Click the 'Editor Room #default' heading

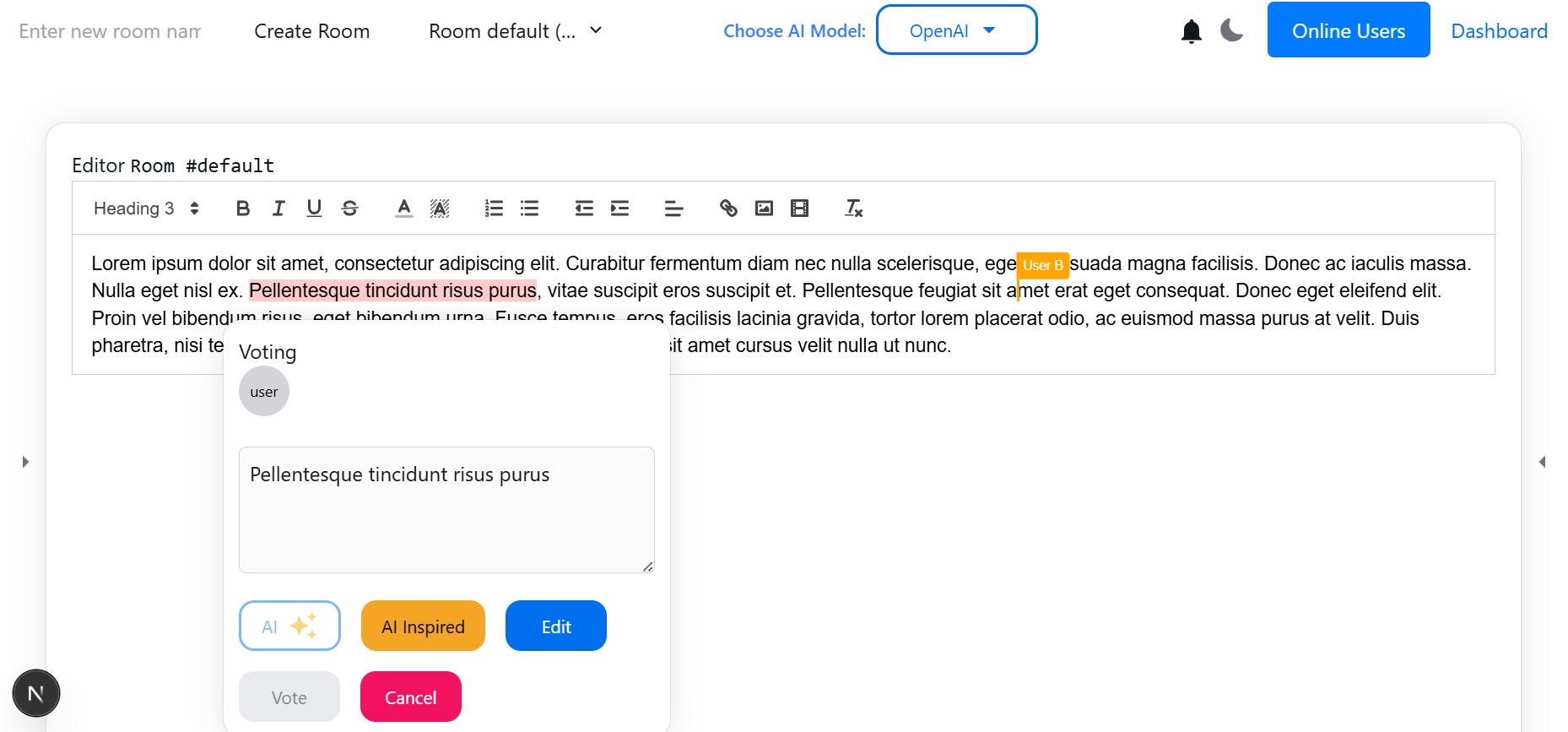tap(173, 165)
